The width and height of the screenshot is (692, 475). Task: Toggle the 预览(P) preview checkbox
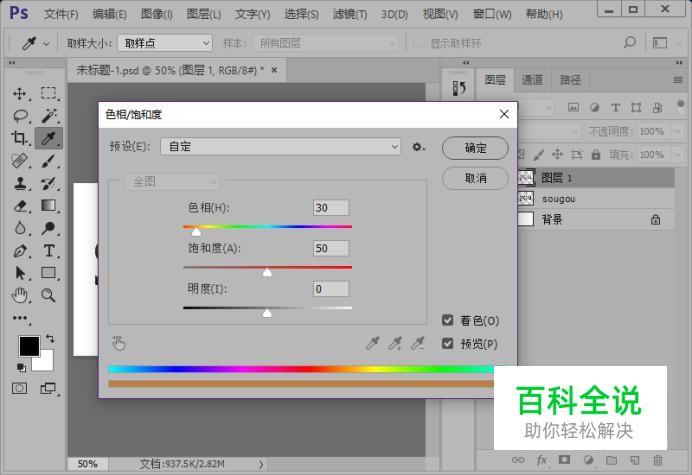(x=448, y=343)
